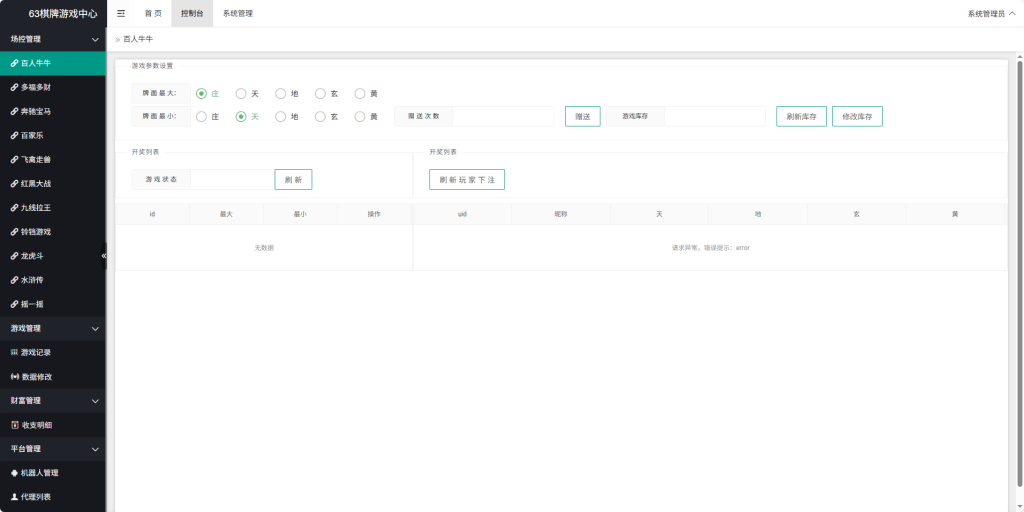Open the 系统管理员 user dropdown
Screen dimensions: 1024x512
(991, 14)
